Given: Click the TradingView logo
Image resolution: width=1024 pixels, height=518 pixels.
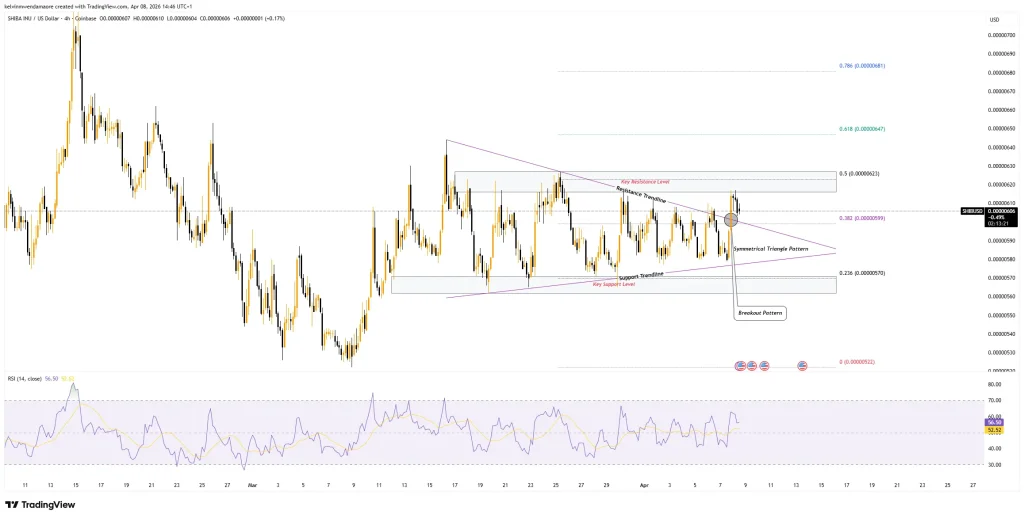Looking at the screenshot, I should point(40,505).
